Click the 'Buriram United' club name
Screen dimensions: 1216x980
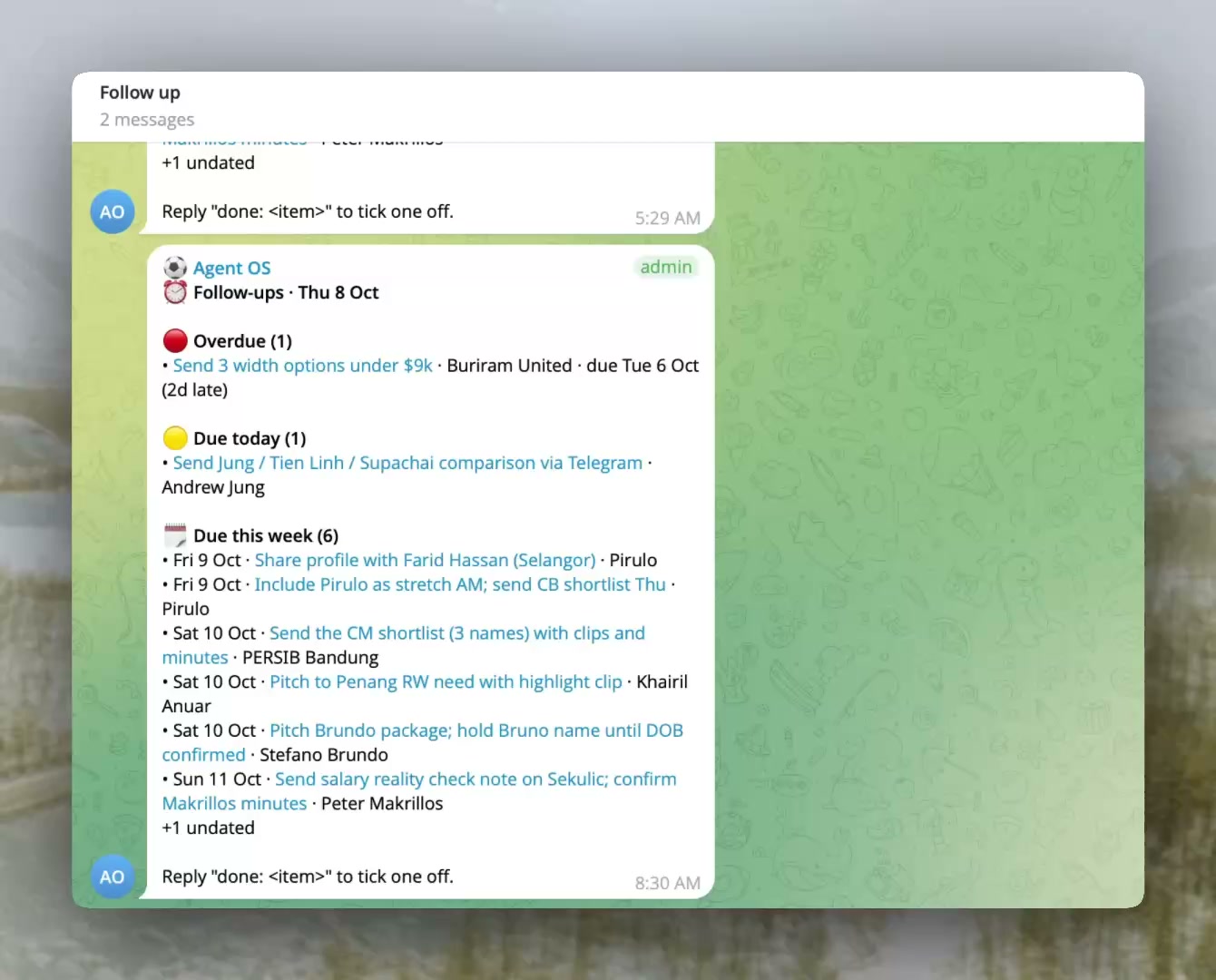pyautogui.click(x=509, y=366)
